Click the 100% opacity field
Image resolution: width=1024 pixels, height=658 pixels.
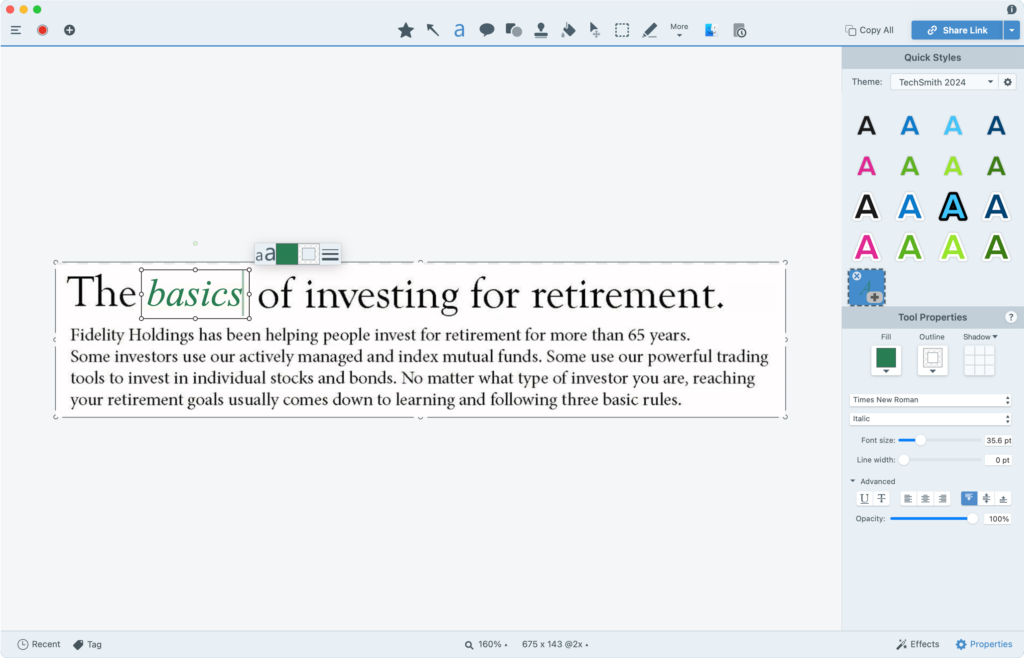click(x=998, y=519)
